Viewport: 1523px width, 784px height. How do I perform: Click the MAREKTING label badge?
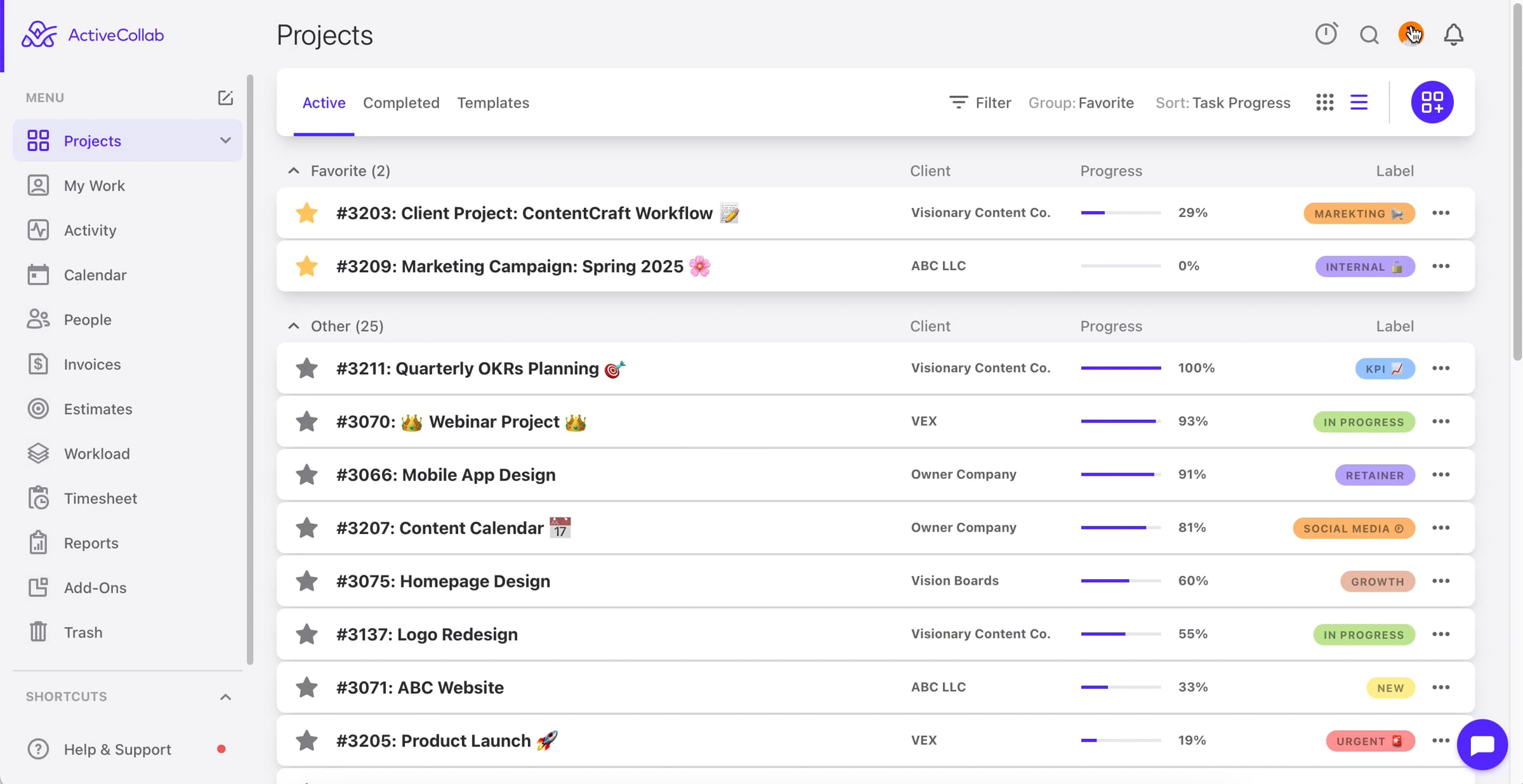[x=1359, y=214]
